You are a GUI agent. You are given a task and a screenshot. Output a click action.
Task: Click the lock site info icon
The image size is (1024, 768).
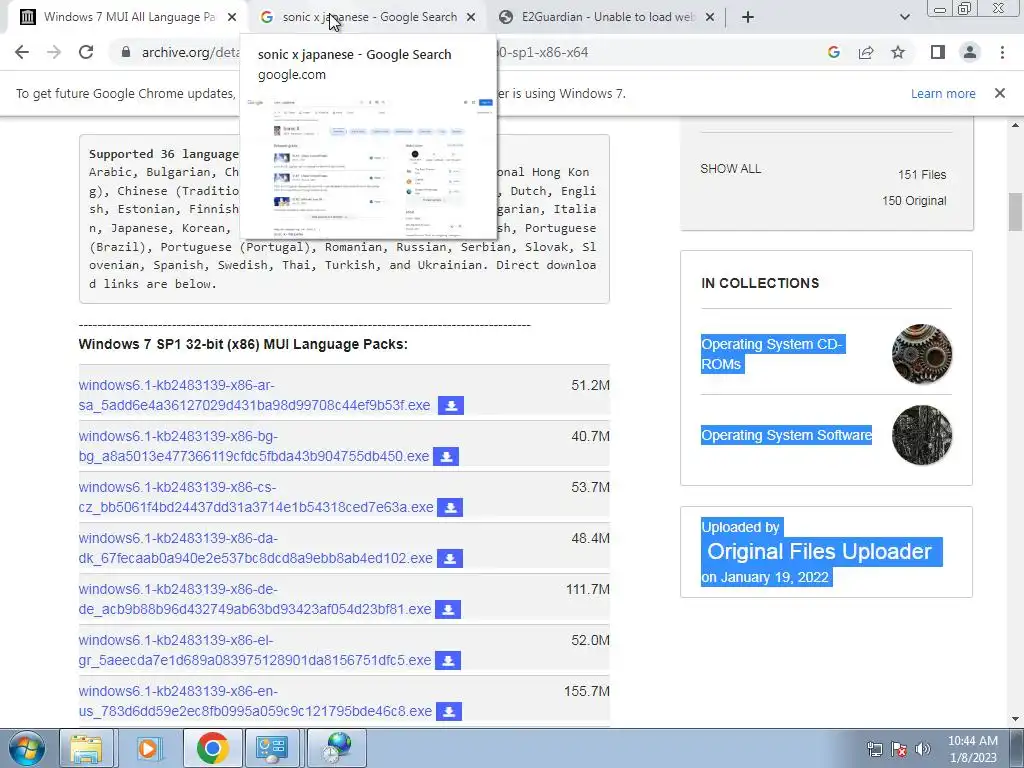point(126,52)
